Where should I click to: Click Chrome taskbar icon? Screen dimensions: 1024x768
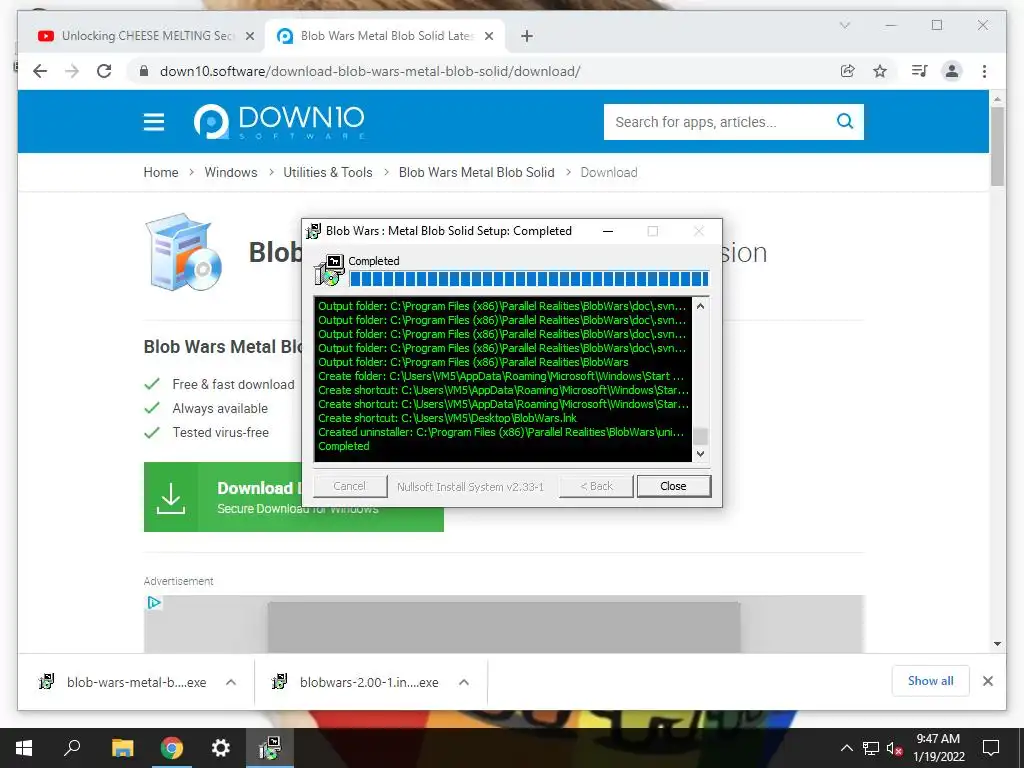(x=172, y=748)
